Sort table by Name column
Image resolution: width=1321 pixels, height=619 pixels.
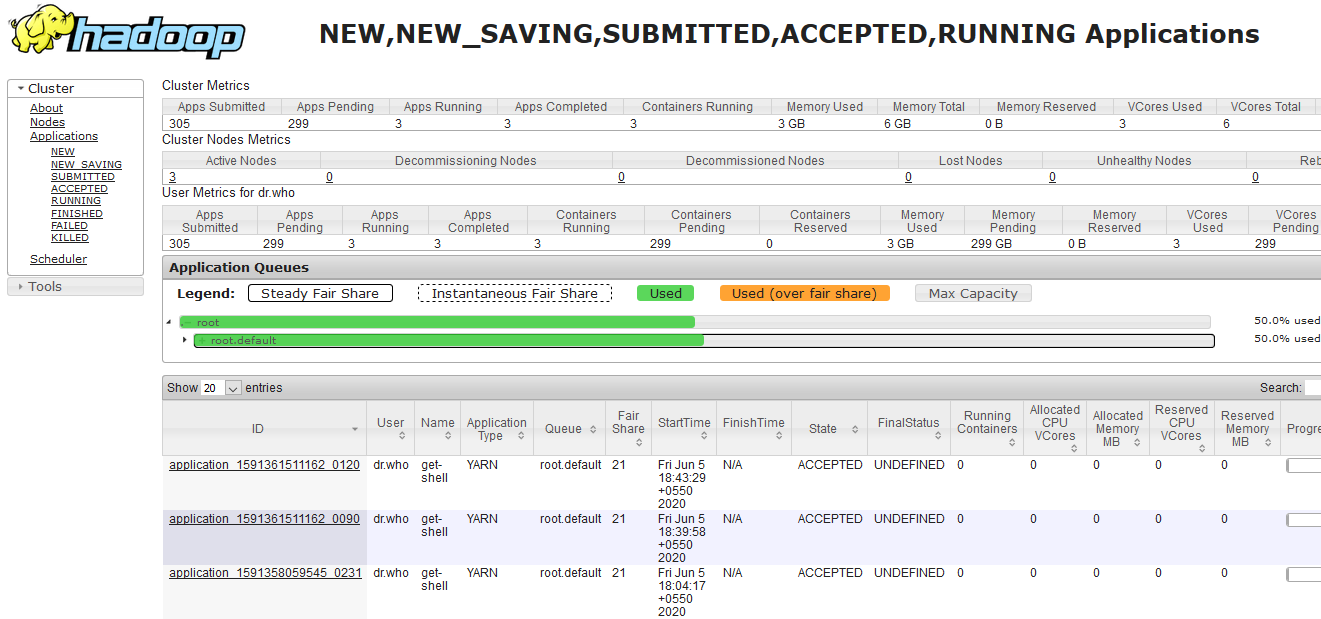[x=437, y=429]
